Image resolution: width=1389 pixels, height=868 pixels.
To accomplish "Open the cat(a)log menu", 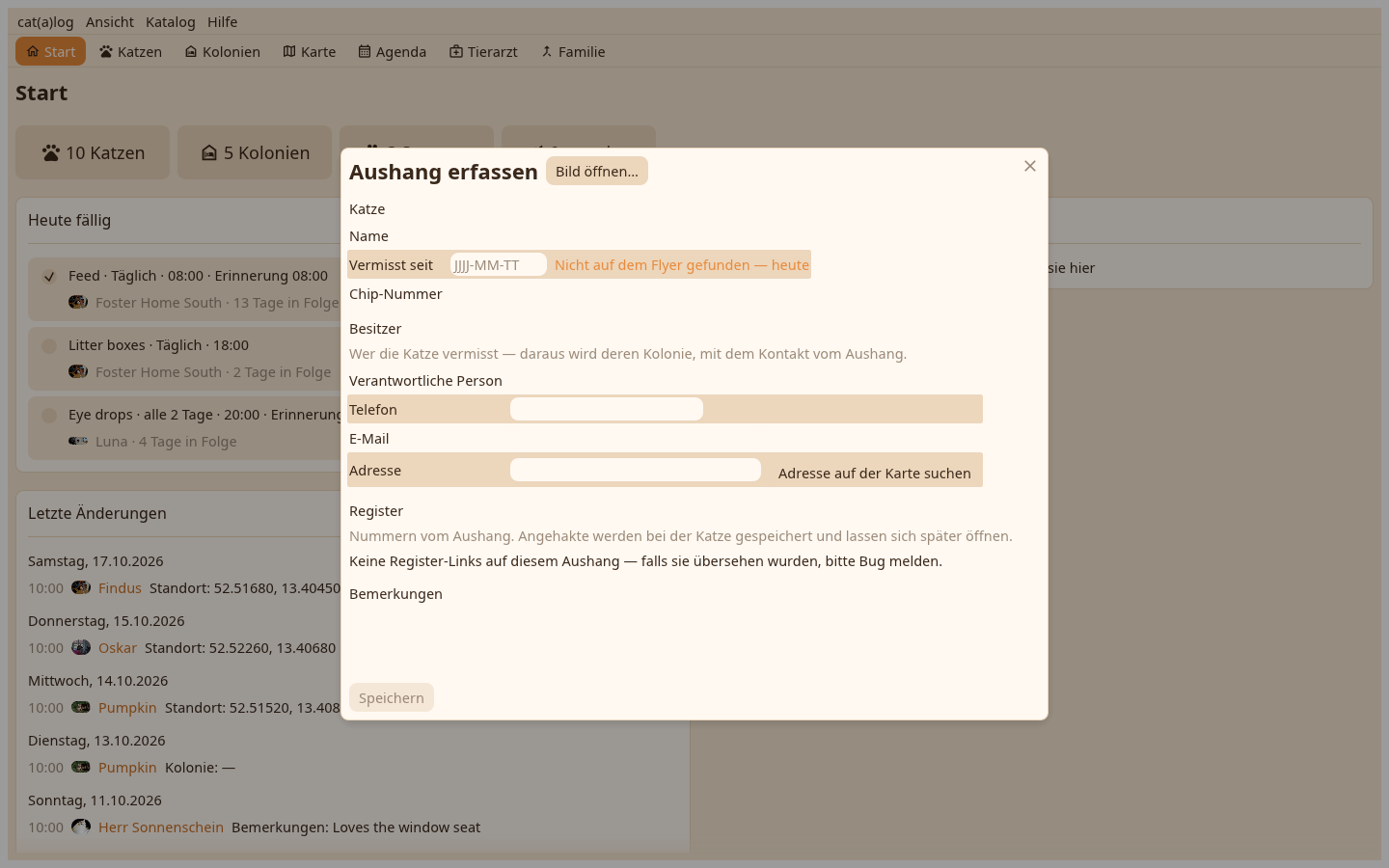I will pyautogui.click(x=45, y=22).
